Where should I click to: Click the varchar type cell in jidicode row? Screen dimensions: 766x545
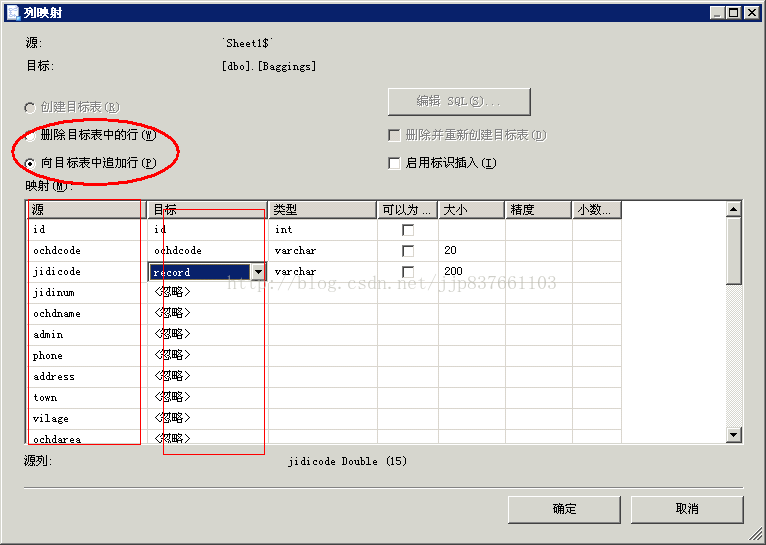pyautogui.click(x=323, y=272)
